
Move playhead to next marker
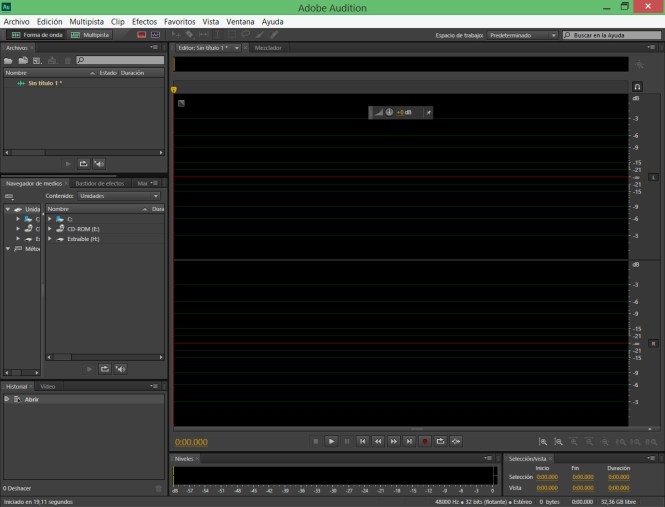(x=409, y=441)
